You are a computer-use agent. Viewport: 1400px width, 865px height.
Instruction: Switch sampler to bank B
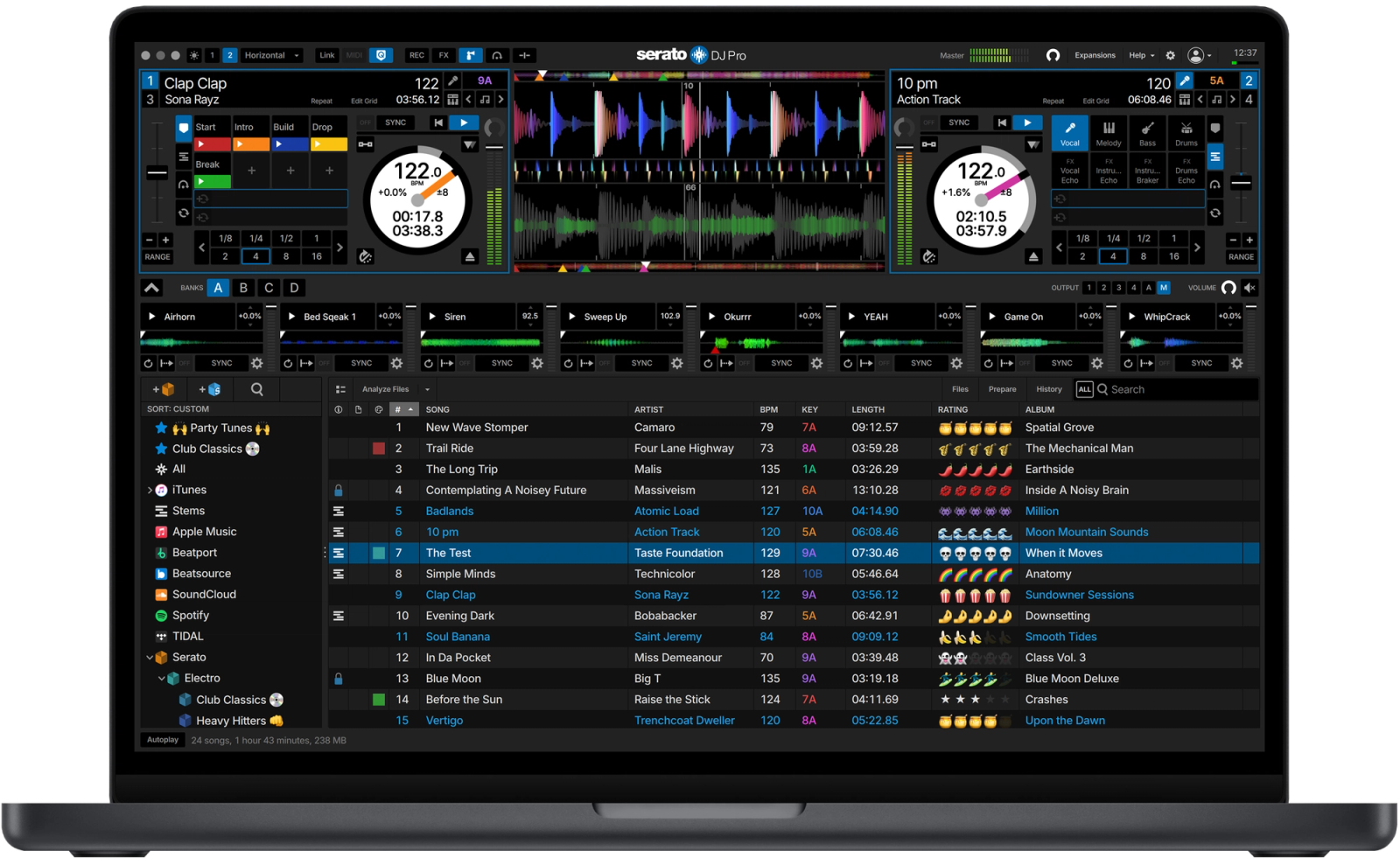point(243,287)
